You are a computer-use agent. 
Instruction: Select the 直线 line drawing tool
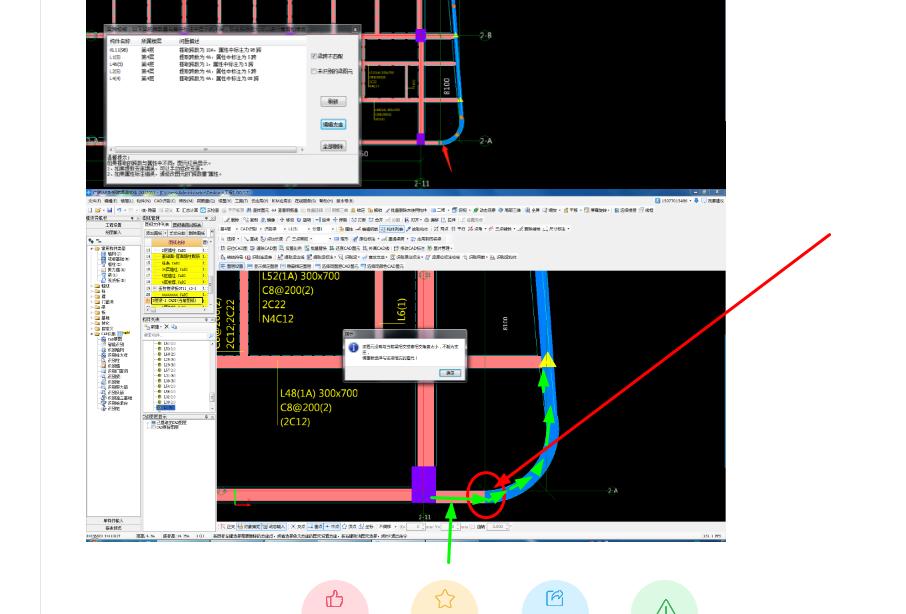(251, 239)
